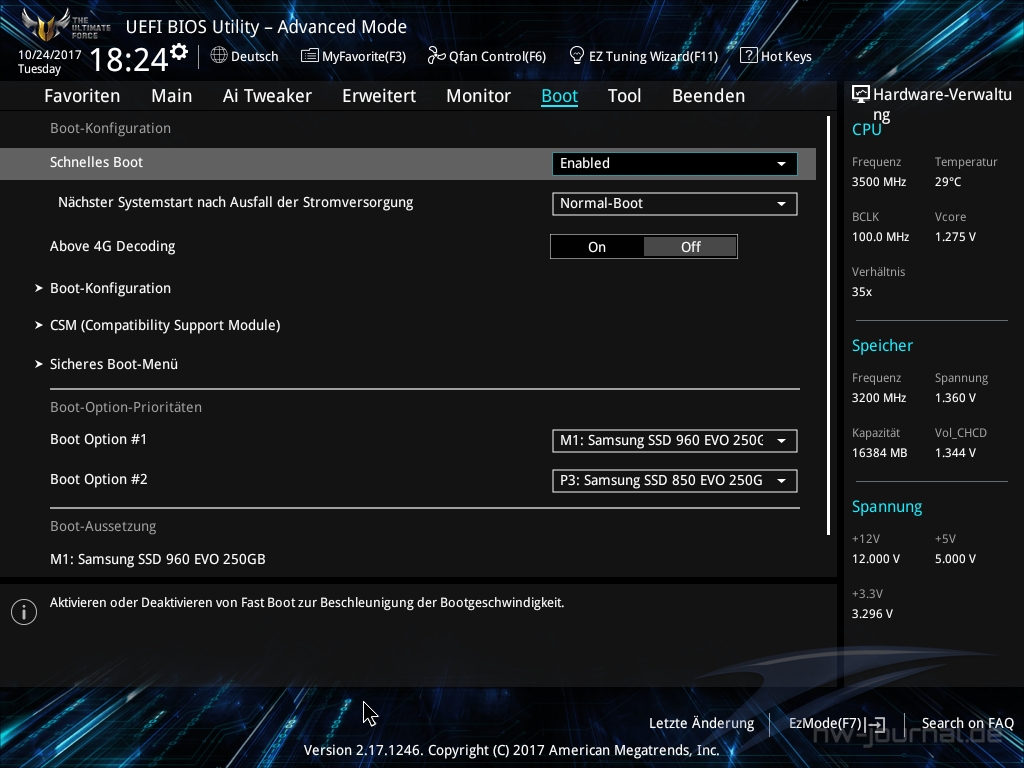1024x768 pixels.
Task: Expand the Boot-Konfiguration submenu
Action: coord(110,288)
